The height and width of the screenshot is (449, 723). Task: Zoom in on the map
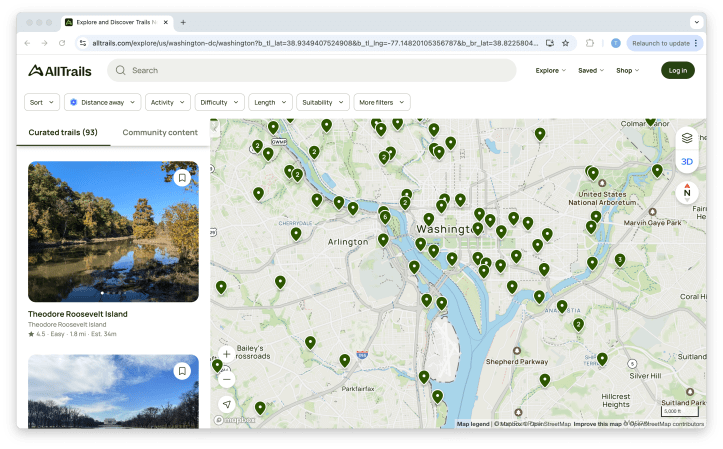[x=227, y=354]
